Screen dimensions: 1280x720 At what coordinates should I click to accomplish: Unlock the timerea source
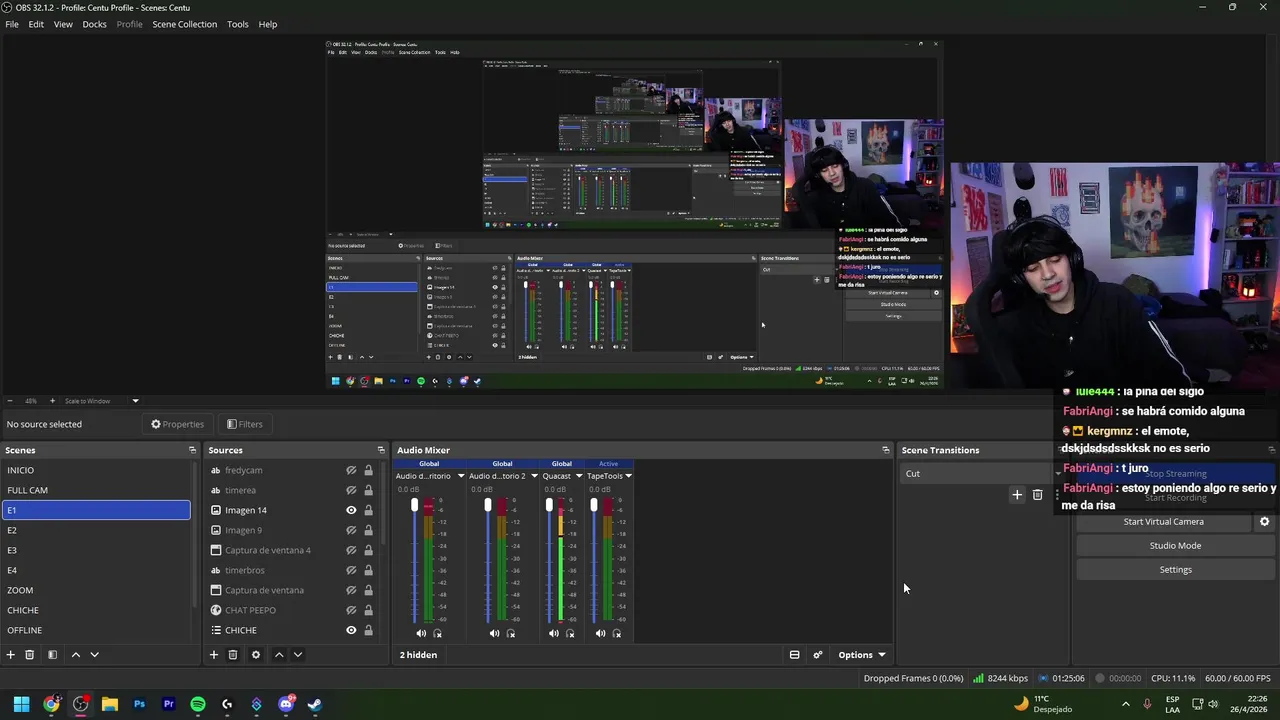tap(368, 490)
